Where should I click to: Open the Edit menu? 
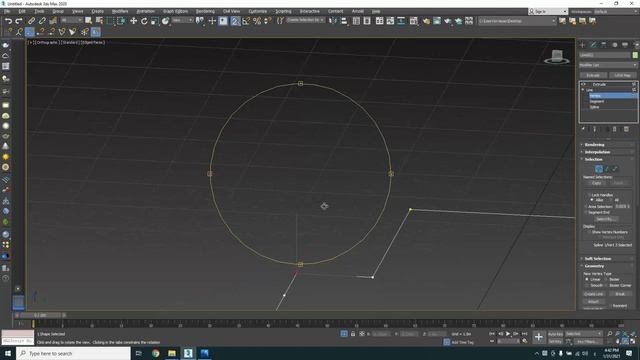pyautogui.click(x=22, y=11)
